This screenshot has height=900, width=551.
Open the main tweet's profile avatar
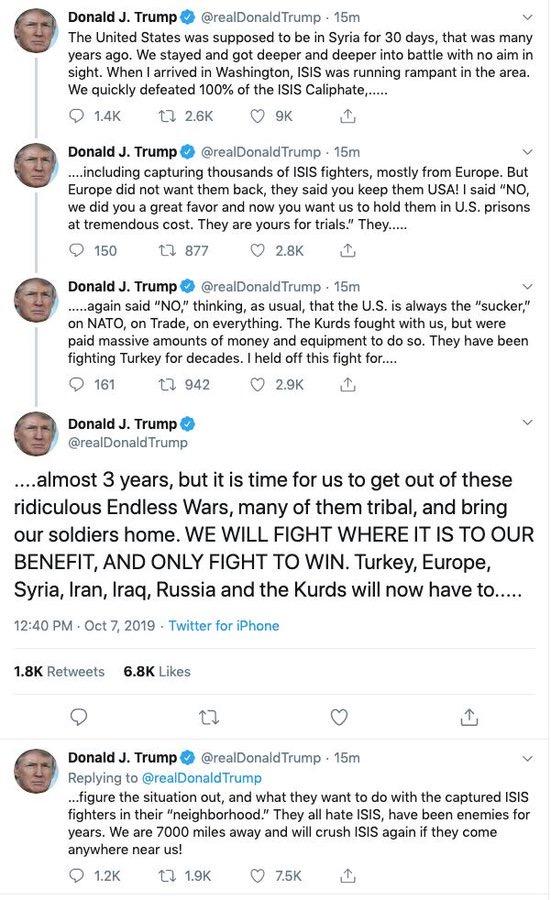coord(36,434)
